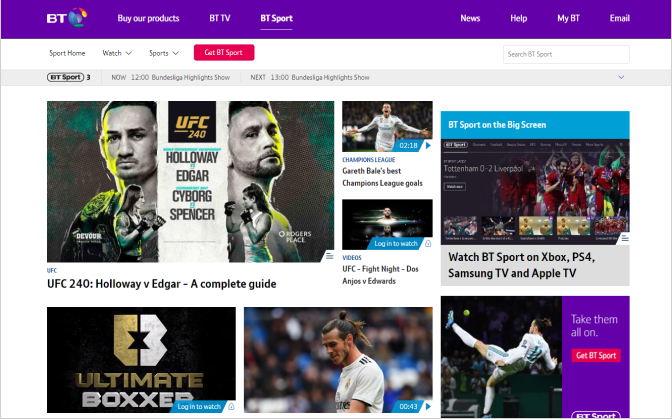Click NEXT 13:00 Bundesliga Highlights Show
This screenshot has height=419, width=672.
click(x=310, y=78)
